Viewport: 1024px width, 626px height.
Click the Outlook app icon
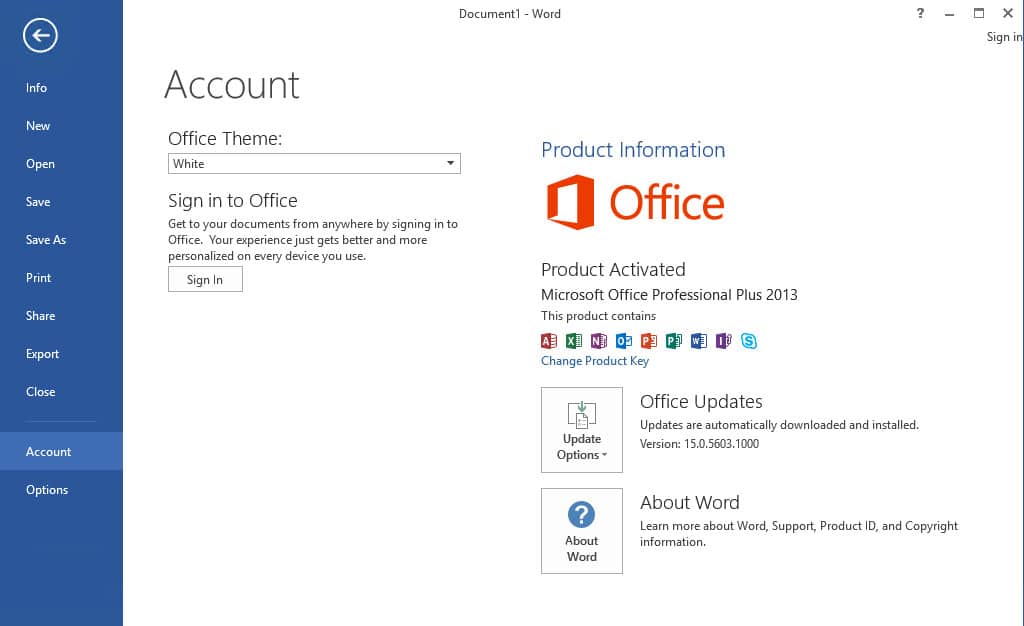624,341
